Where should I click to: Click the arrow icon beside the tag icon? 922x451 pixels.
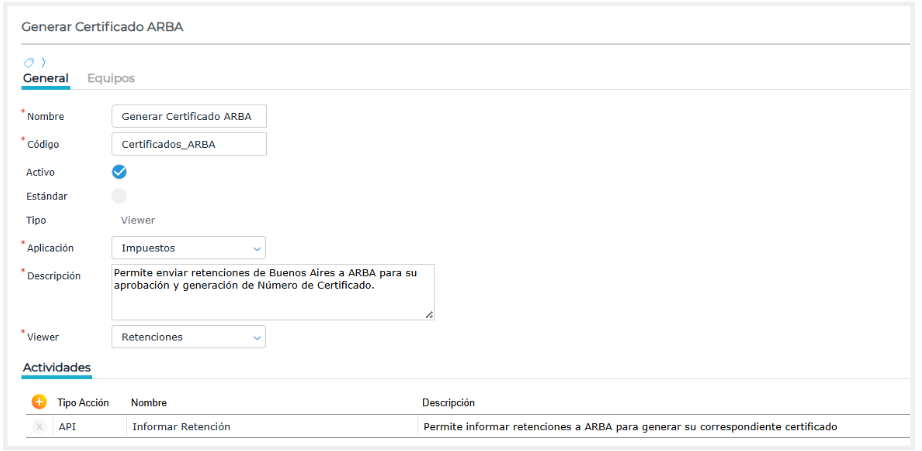coord(43,62)
